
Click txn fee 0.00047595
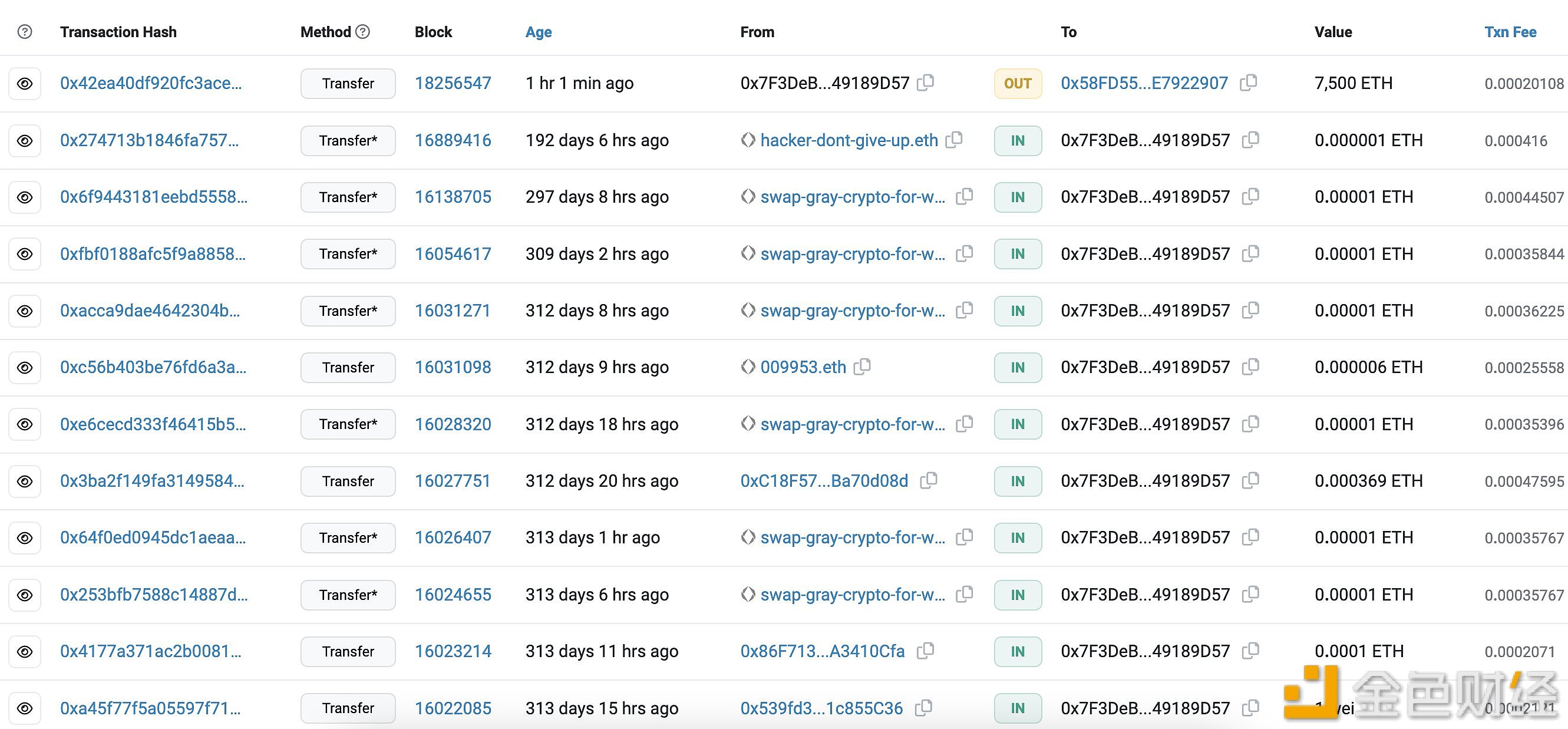pos(1524,481)
